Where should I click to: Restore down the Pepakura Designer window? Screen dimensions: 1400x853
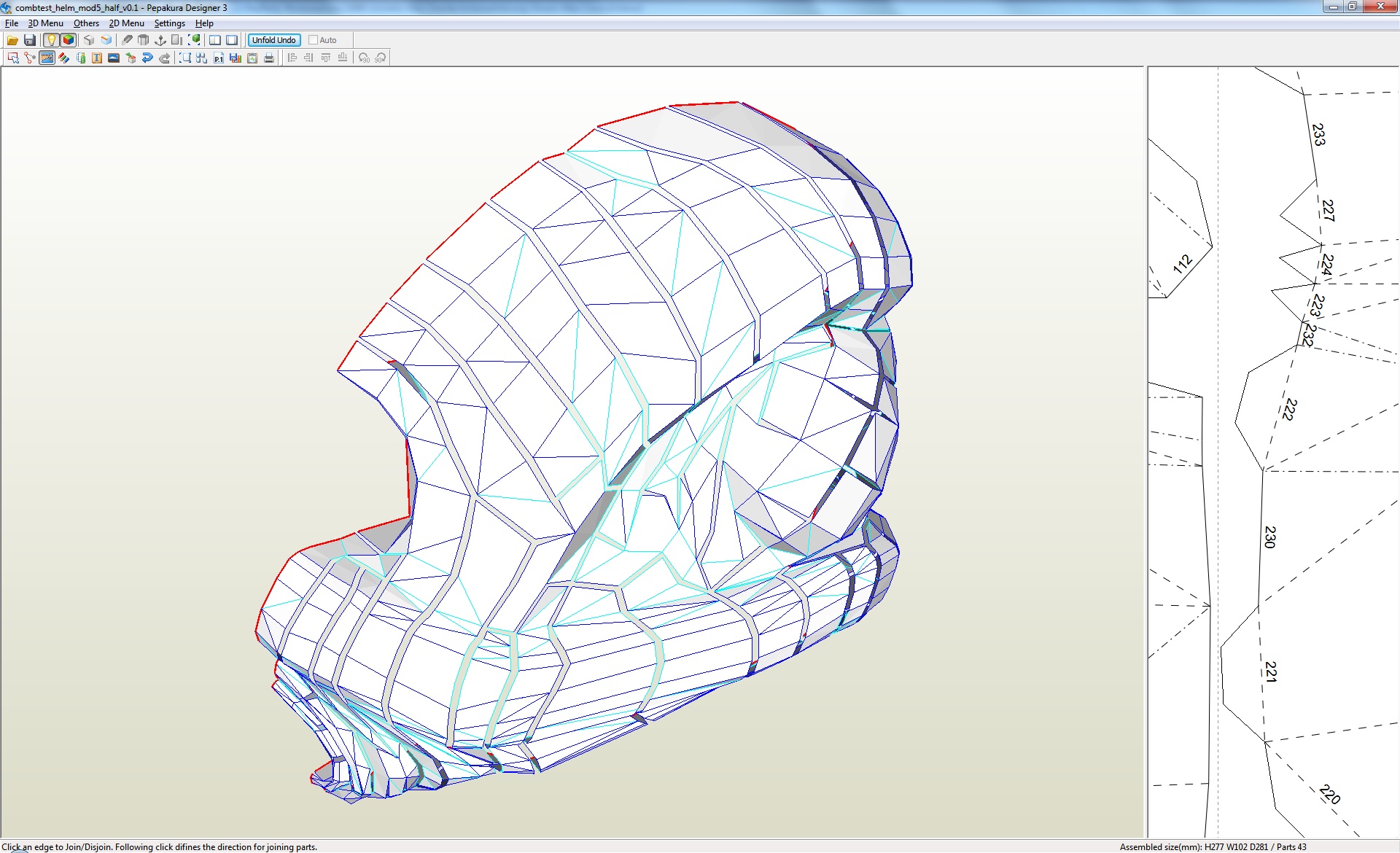click(x=1352, y=7)
